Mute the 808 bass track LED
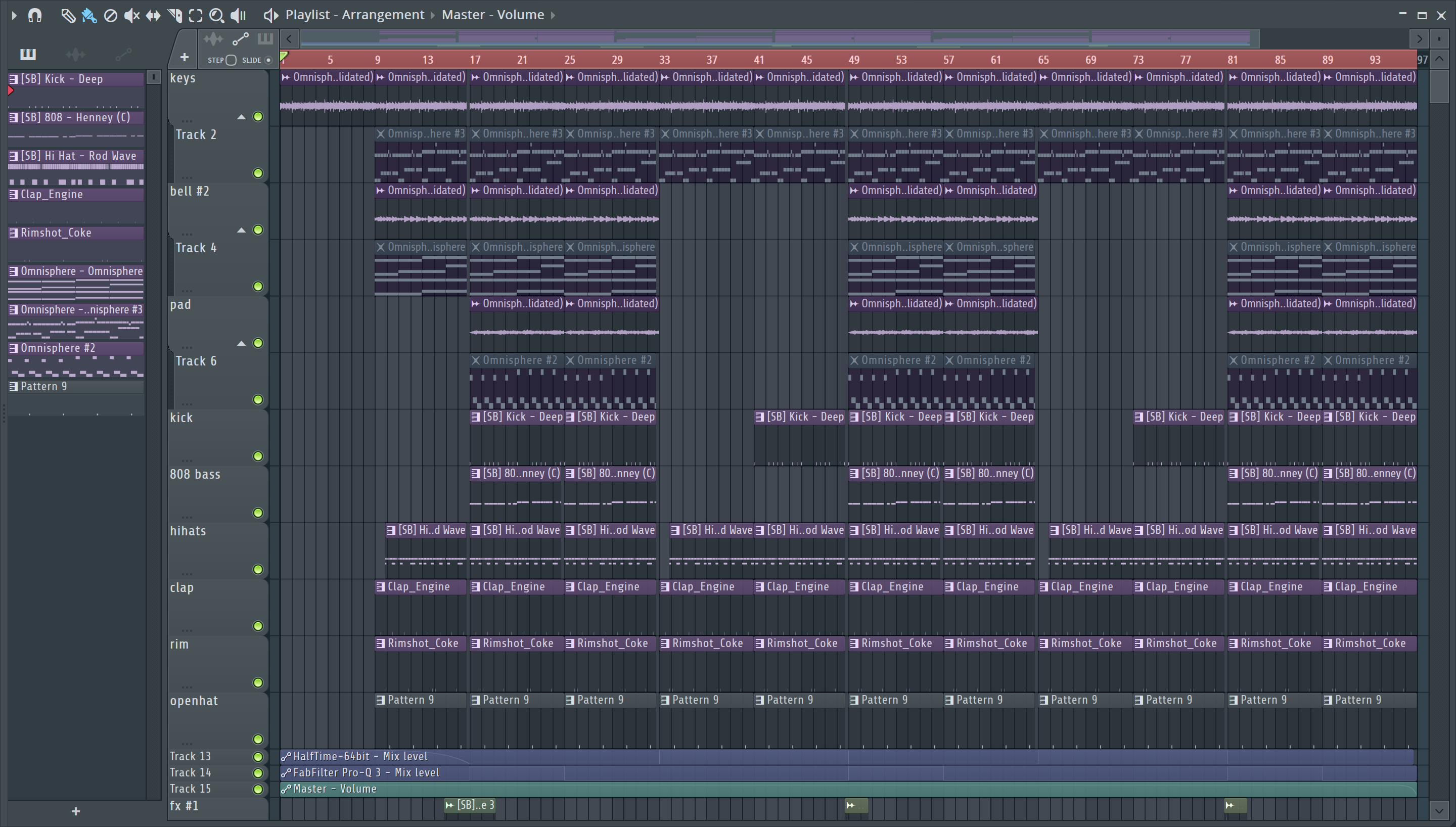Screen dimensions: 1456x827 (258, 513)
